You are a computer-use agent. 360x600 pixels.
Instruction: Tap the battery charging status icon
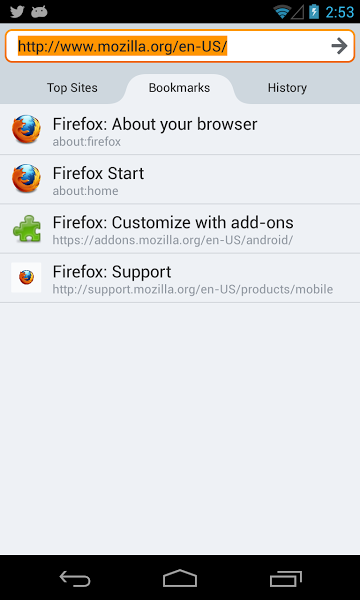tap(314, 11)
